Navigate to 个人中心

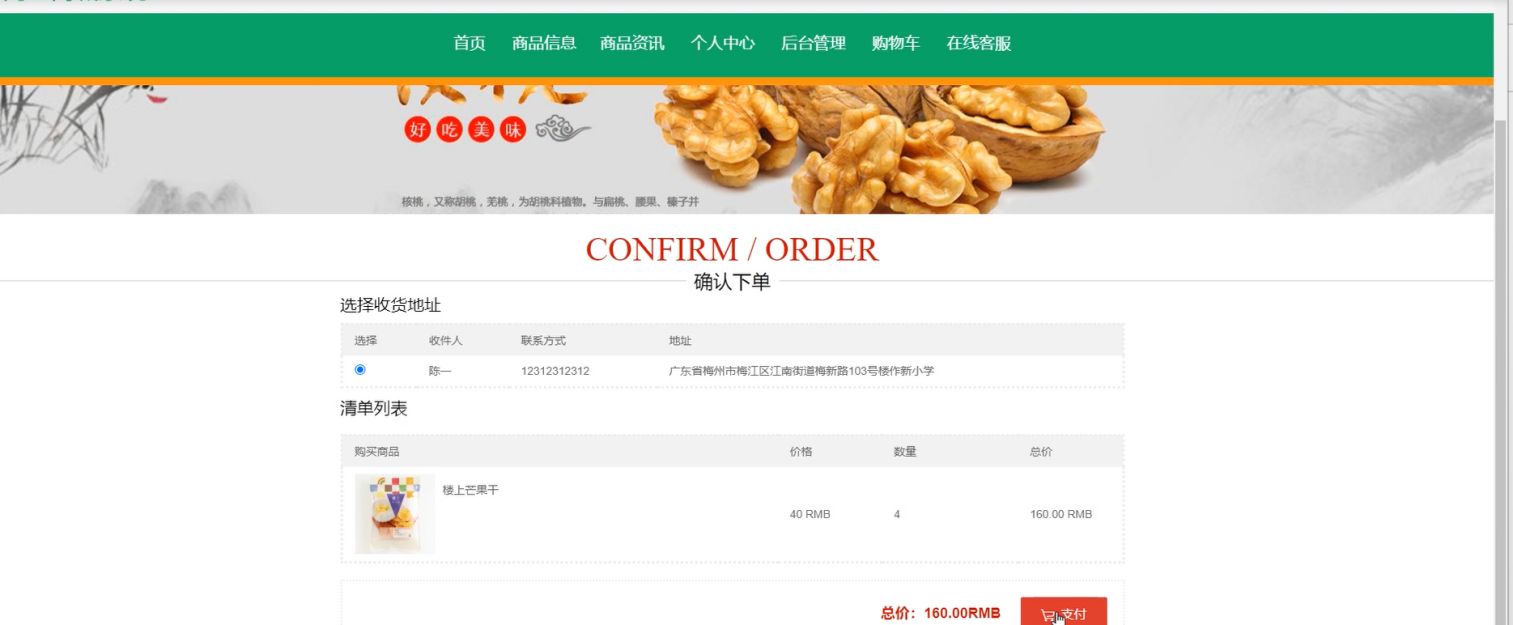coord(722,43)
